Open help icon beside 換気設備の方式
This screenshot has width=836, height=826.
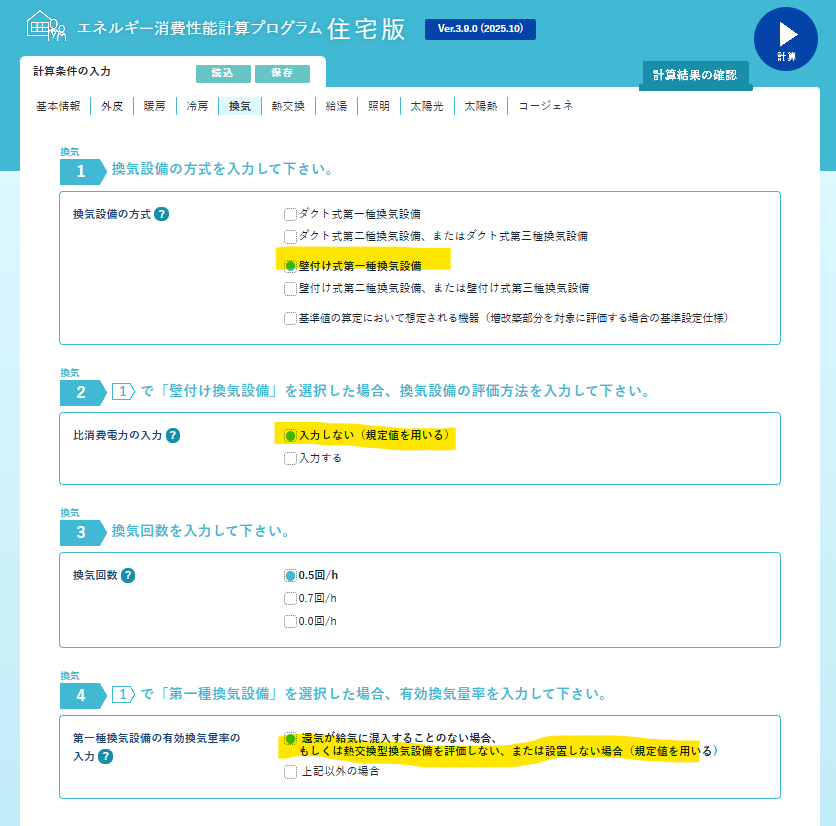[162, 214]
